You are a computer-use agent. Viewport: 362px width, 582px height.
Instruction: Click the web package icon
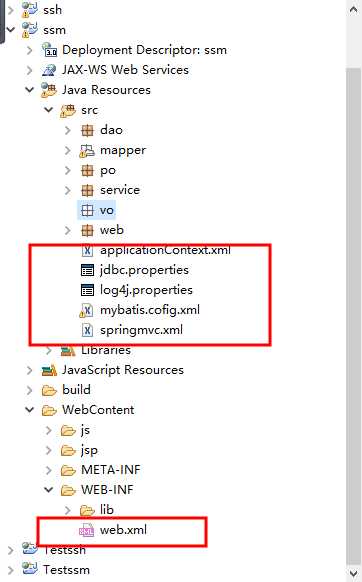87,230
